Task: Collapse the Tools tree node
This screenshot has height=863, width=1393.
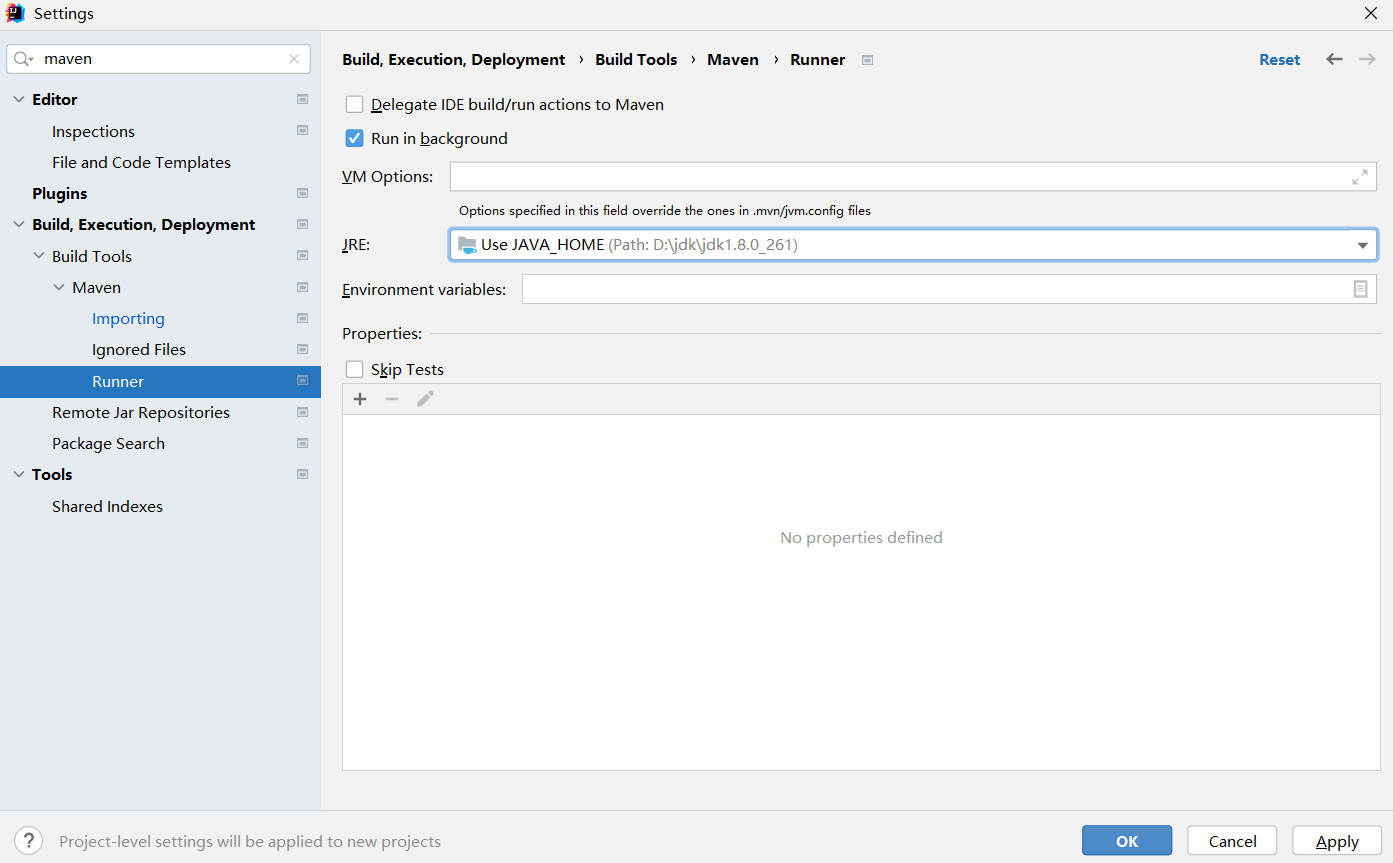Action: 19,475
